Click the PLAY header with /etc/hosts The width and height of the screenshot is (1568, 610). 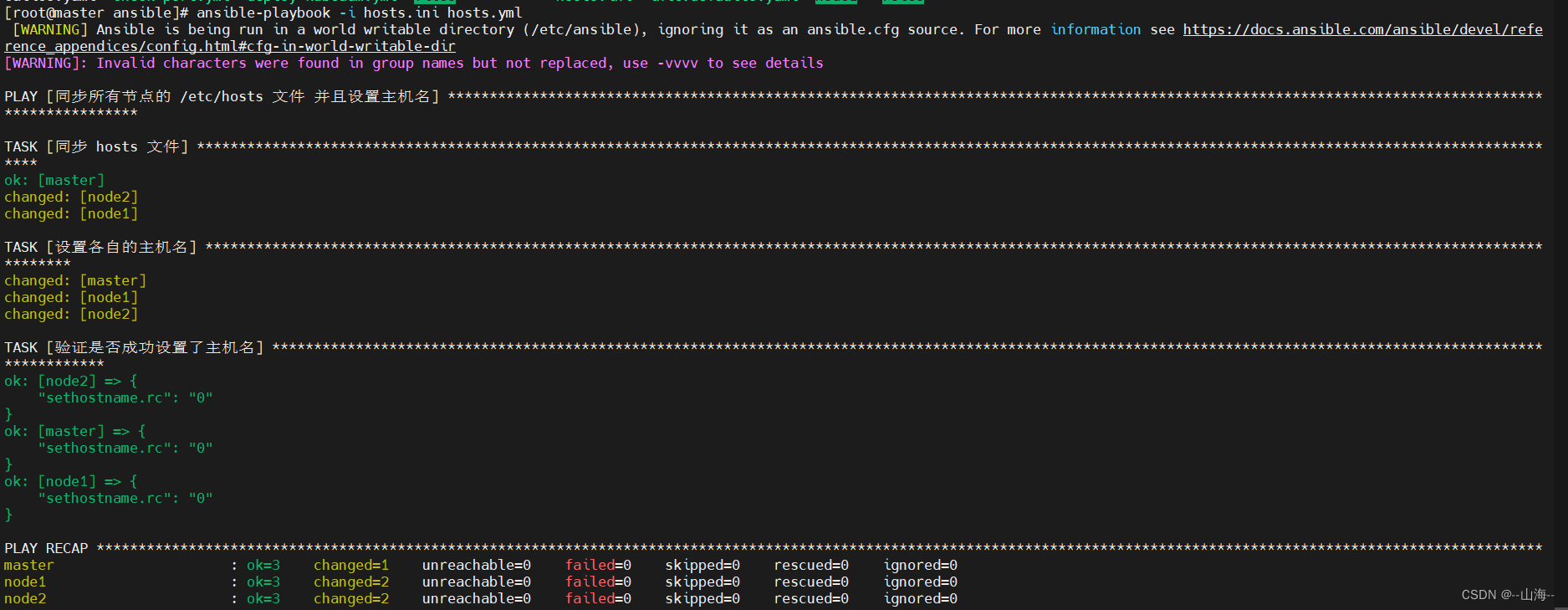(x=222, y=97)
